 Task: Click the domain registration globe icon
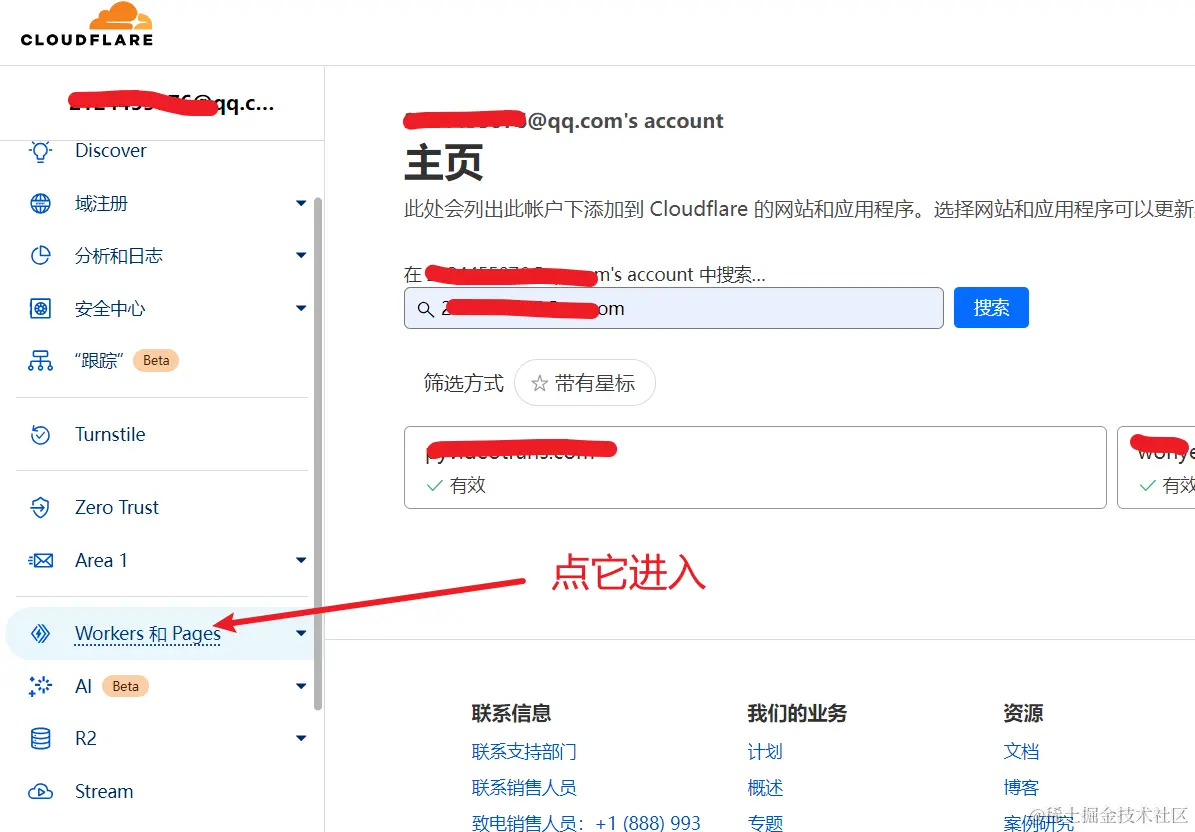pos(40,203)
